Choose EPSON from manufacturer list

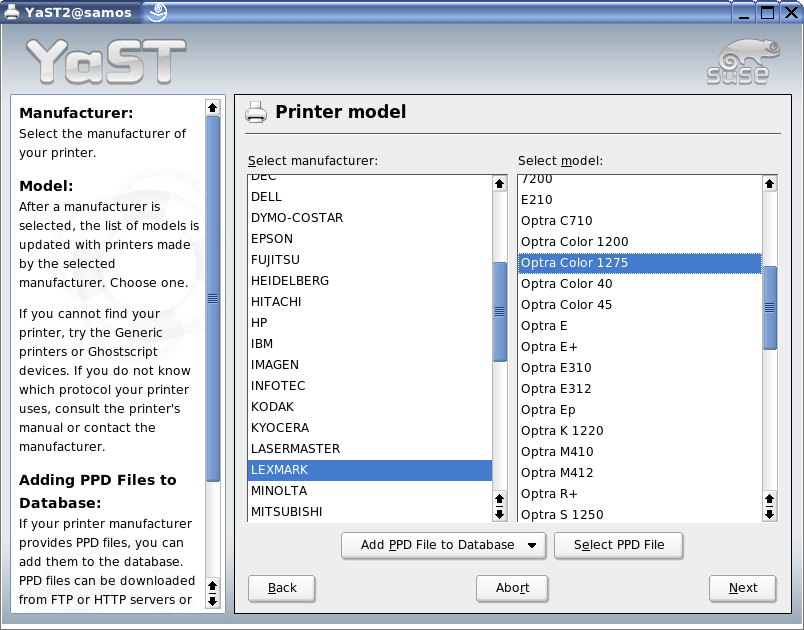point(370,239)
